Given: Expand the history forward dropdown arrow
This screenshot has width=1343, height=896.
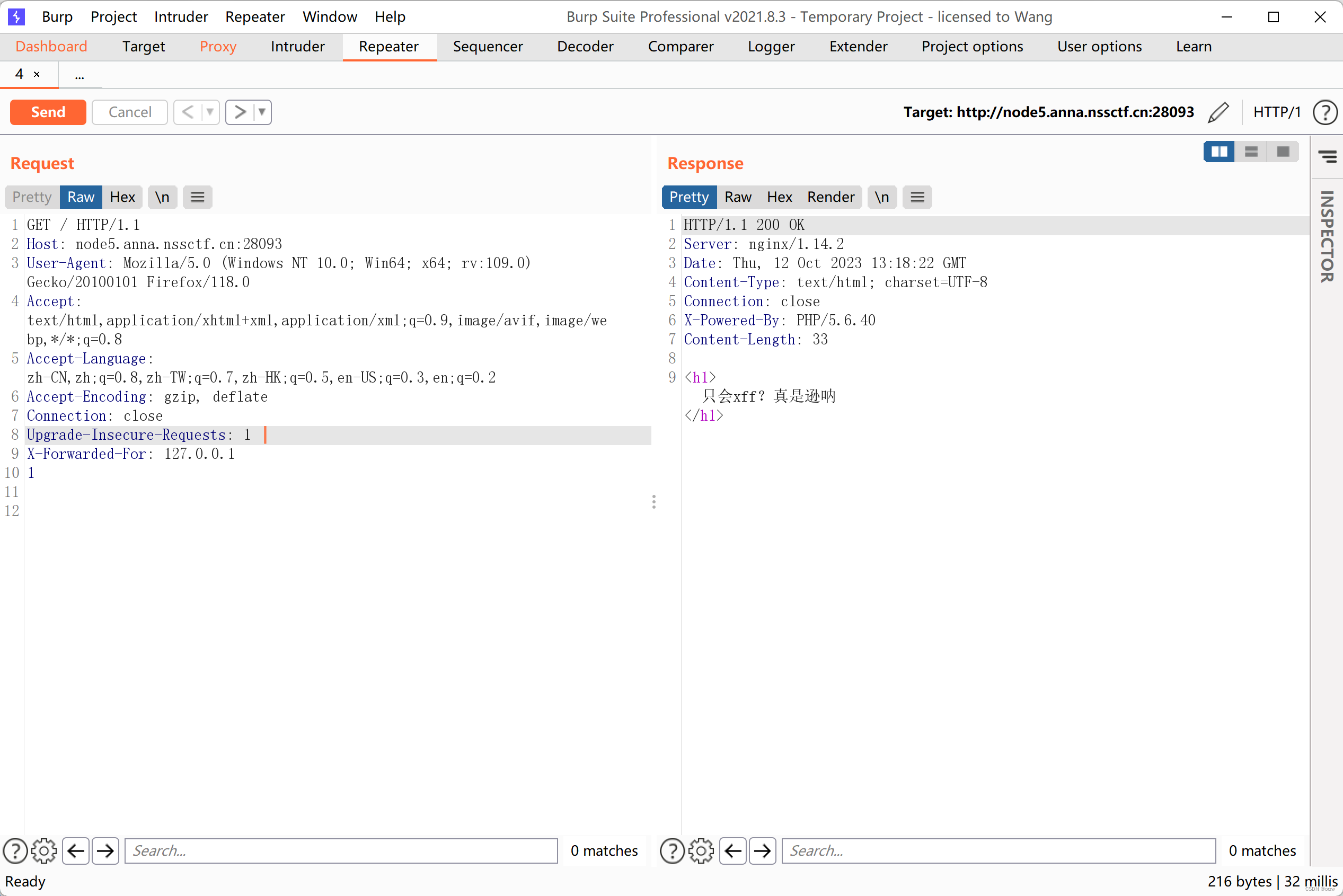Looking at the screenshot, I should 262,112.
